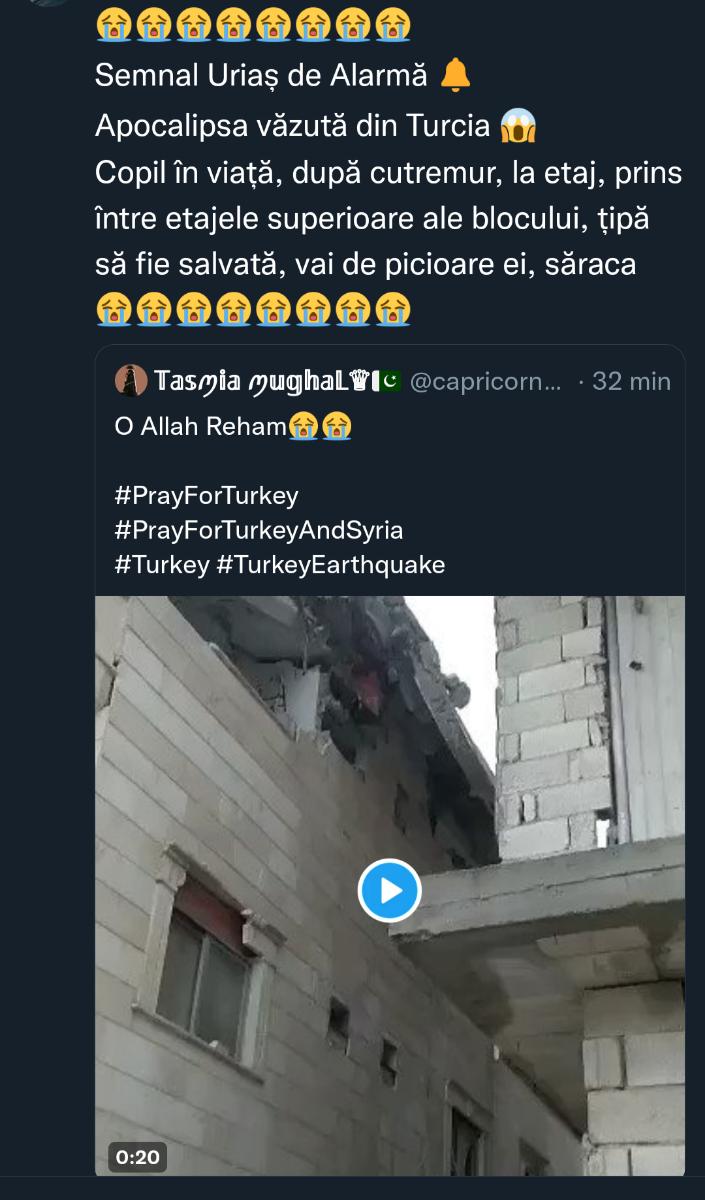Open the #PrayForTurkeyAndSyria hashtag
705x1200 pixels.
point(259,530)
